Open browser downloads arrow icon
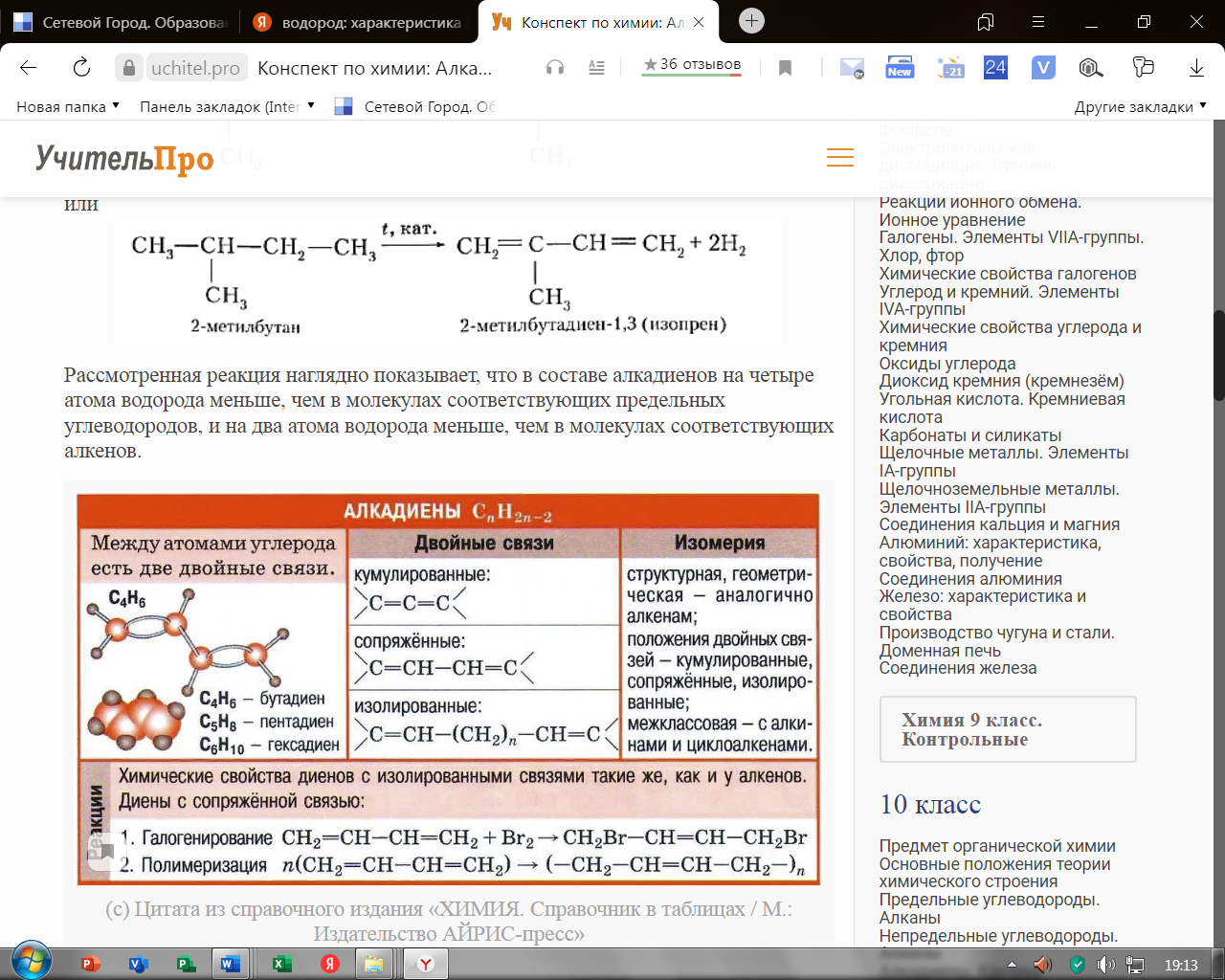The image size is (1225, 980). click(1196, 68)
